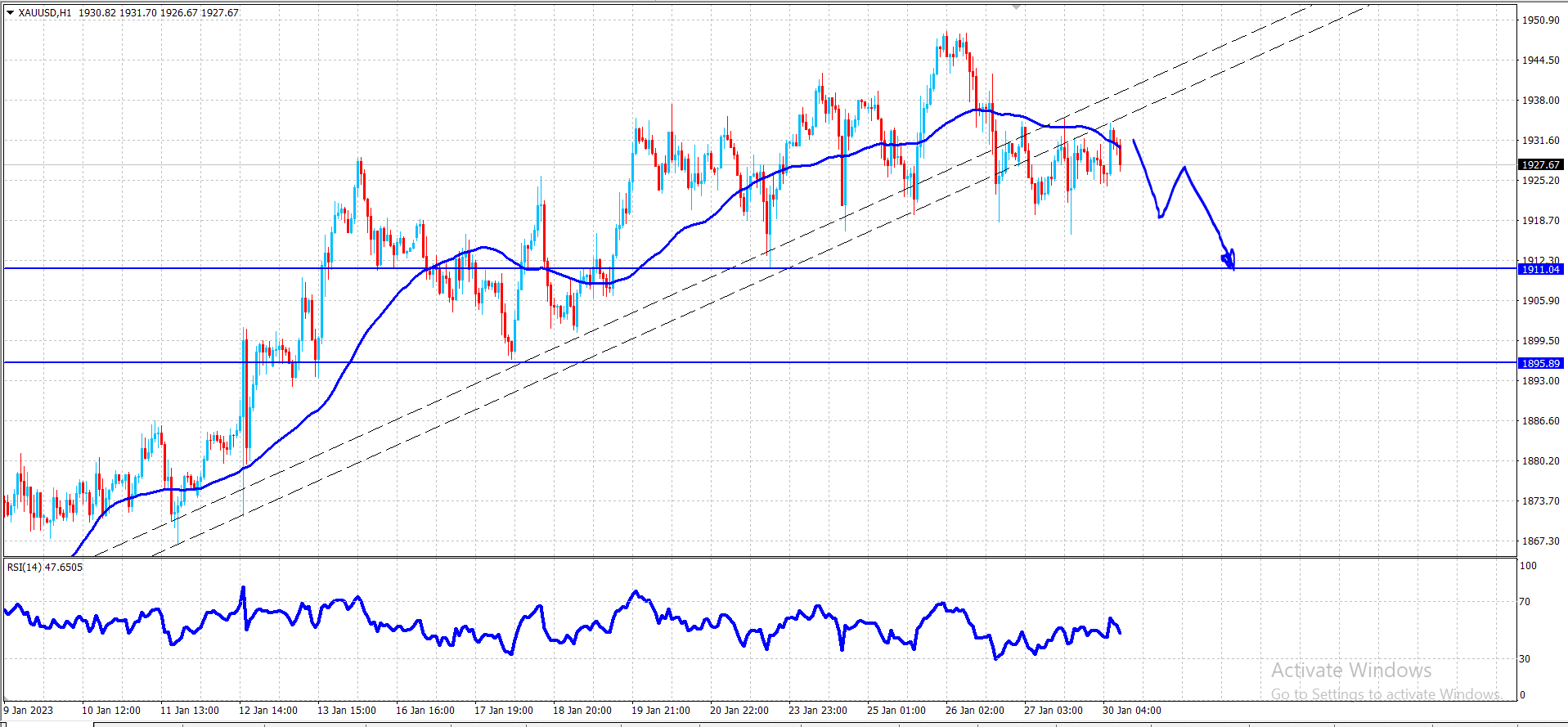Select the horizontal line at 1895.89
This screenshot has height=727, width=1568.
[x=760, y=362]
